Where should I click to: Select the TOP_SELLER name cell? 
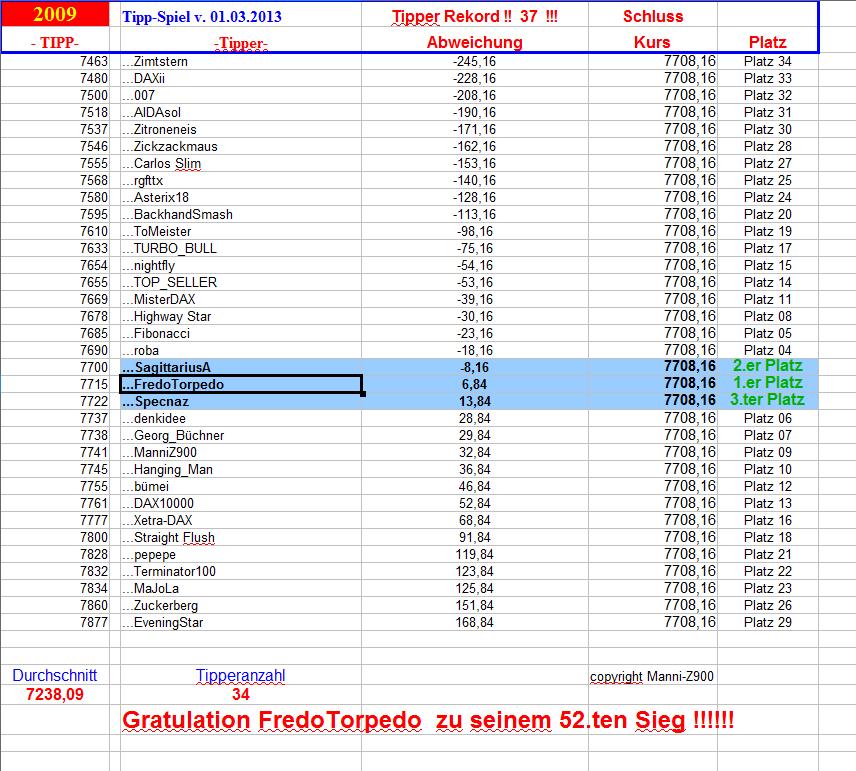[x=241, y=282]
